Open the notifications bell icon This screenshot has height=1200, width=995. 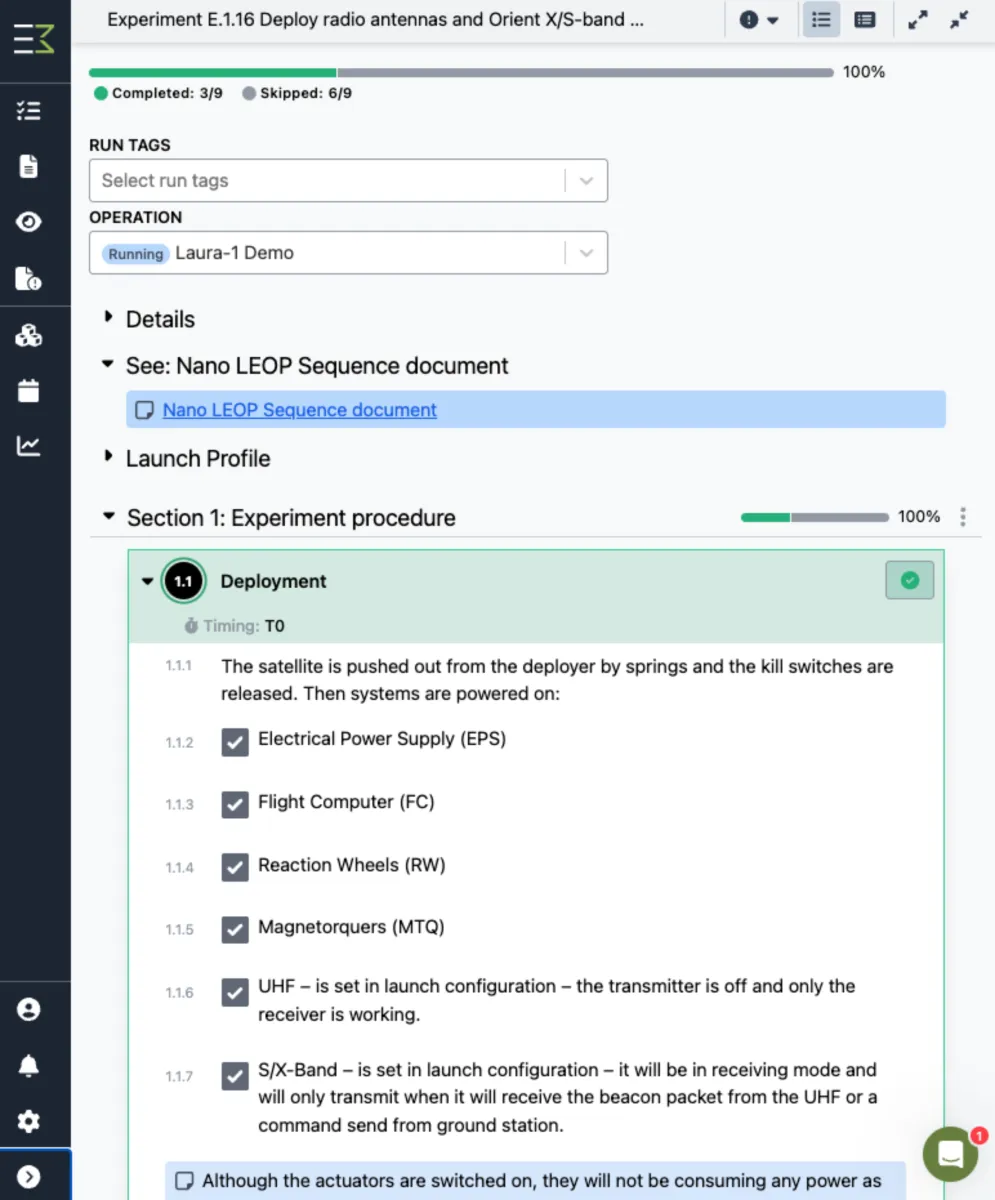[29, 1066]
